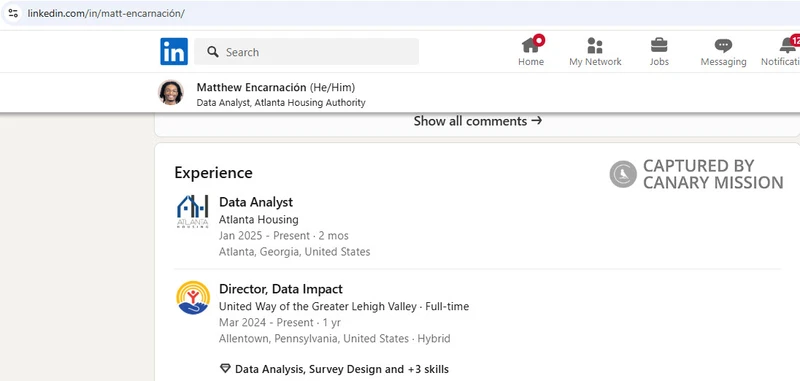The width and height of the screenshot is (800, 381).
Task: Click Data Analyst, Atlanta Housing Authority headline
Action: pos(281,103)
